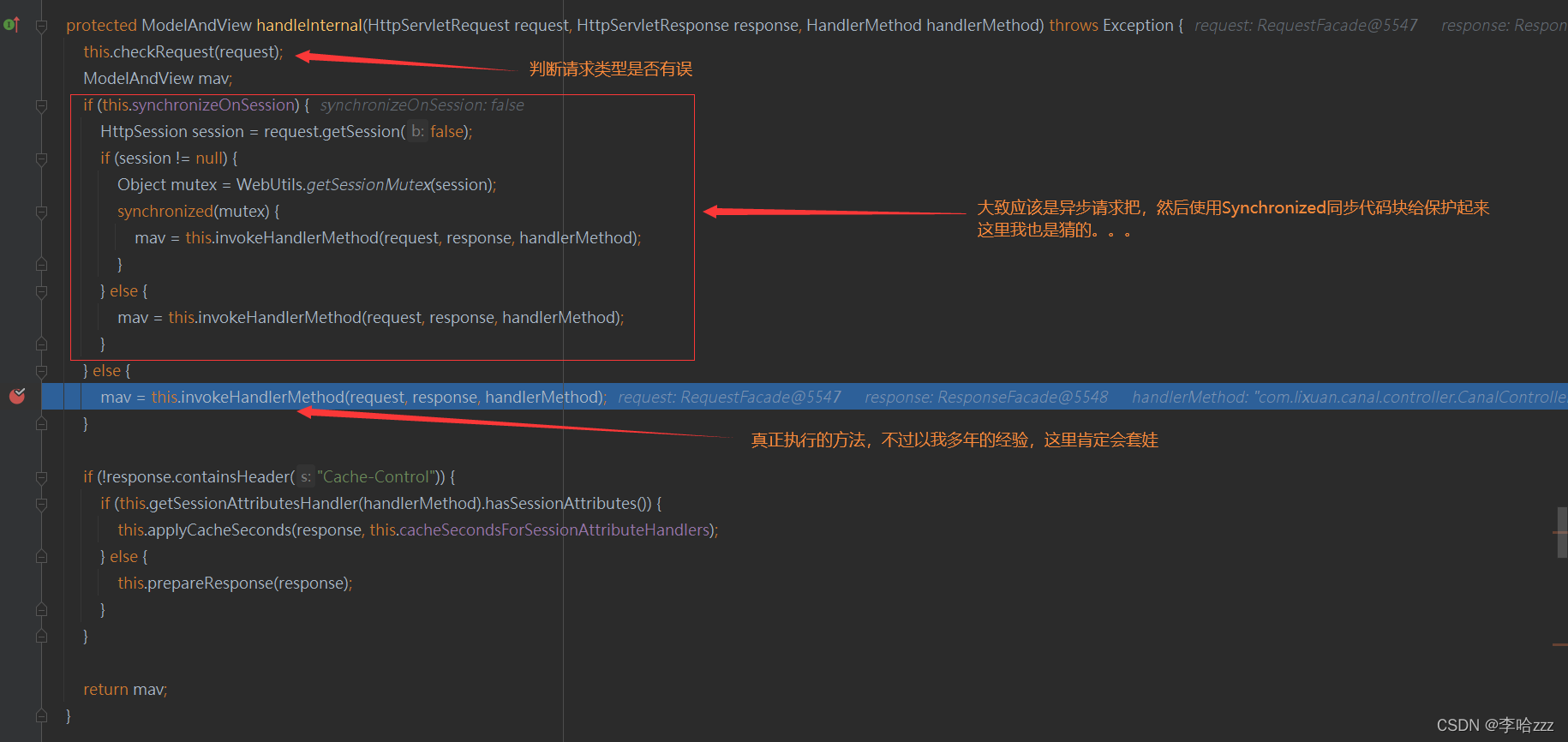The width and height of the screenshot is (1568, 742).
Task: Click the breakpoint icon on the highlighted line
Action: coord(17,396)
